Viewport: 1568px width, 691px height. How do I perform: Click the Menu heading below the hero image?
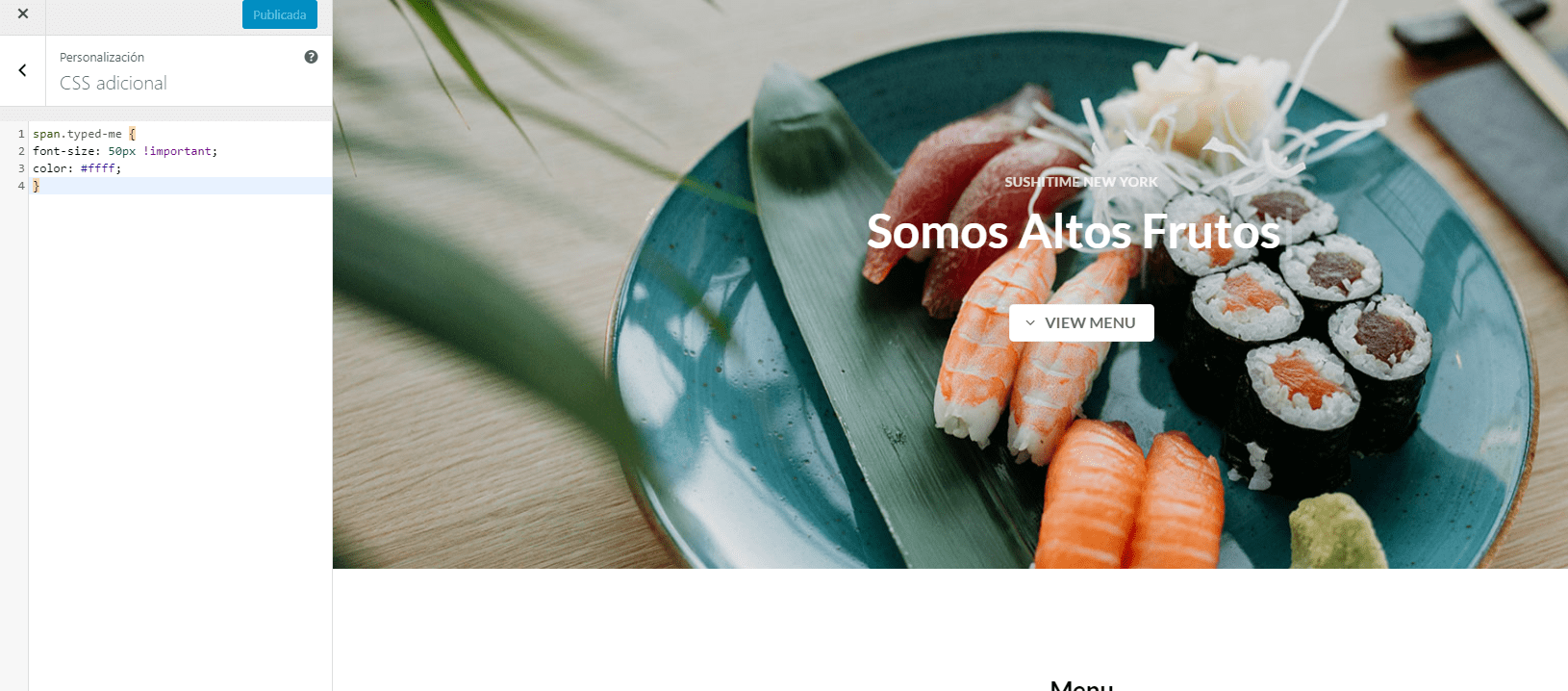(x=1081, y=684)
